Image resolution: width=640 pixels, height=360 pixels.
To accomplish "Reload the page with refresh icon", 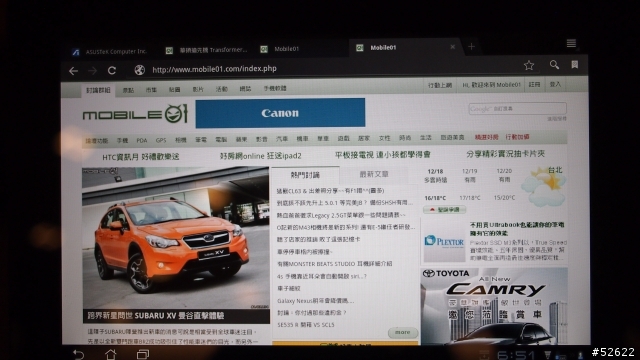I will click(x=112, y=70).
